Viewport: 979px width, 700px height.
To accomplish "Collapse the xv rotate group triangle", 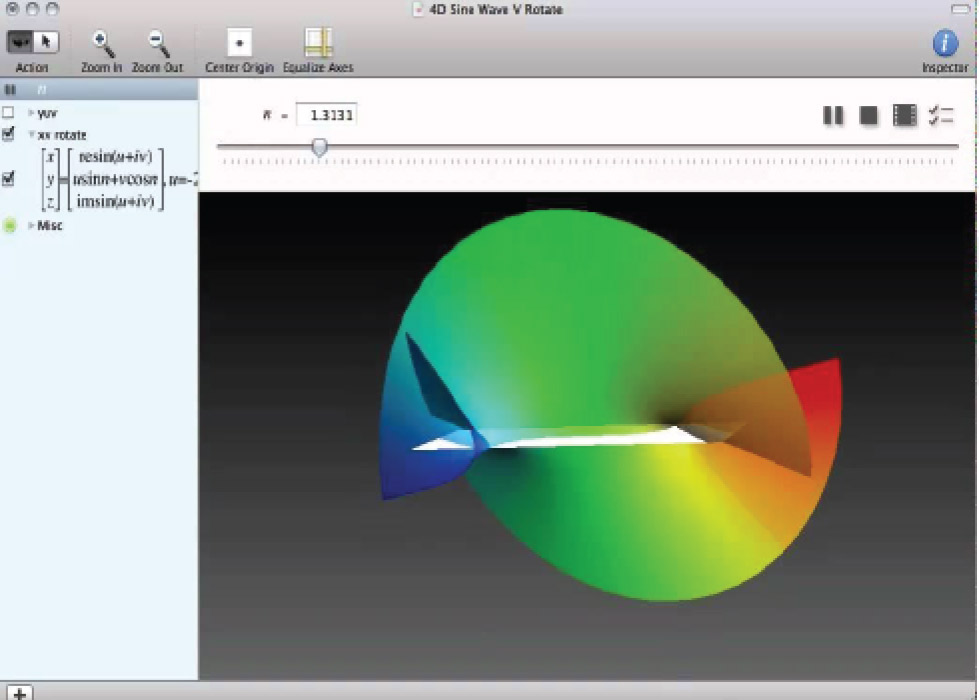I will click(x=31, y=135).
